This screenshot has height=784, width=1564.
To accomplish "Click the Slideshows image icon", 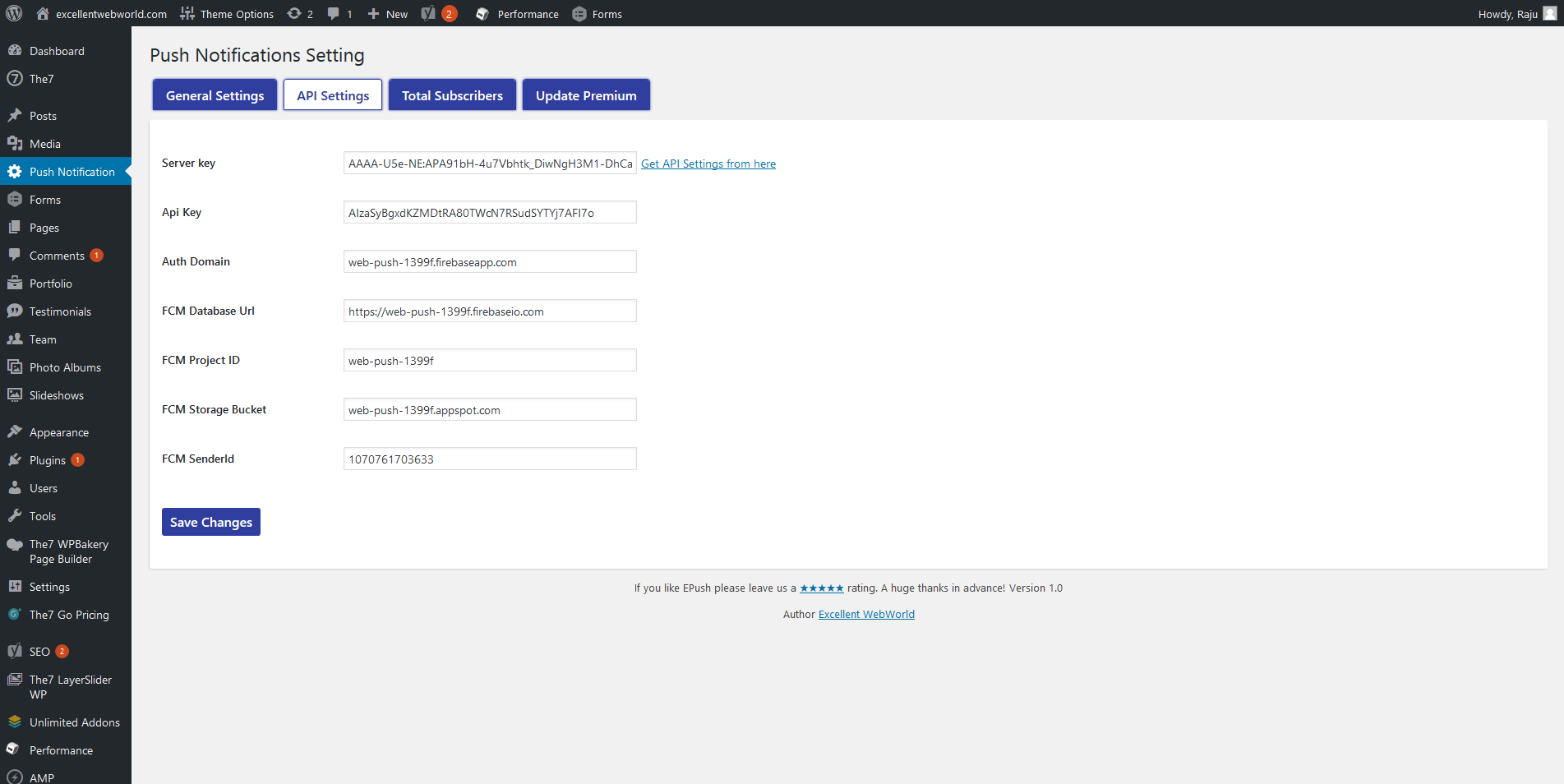I will [x=15, y=394].
